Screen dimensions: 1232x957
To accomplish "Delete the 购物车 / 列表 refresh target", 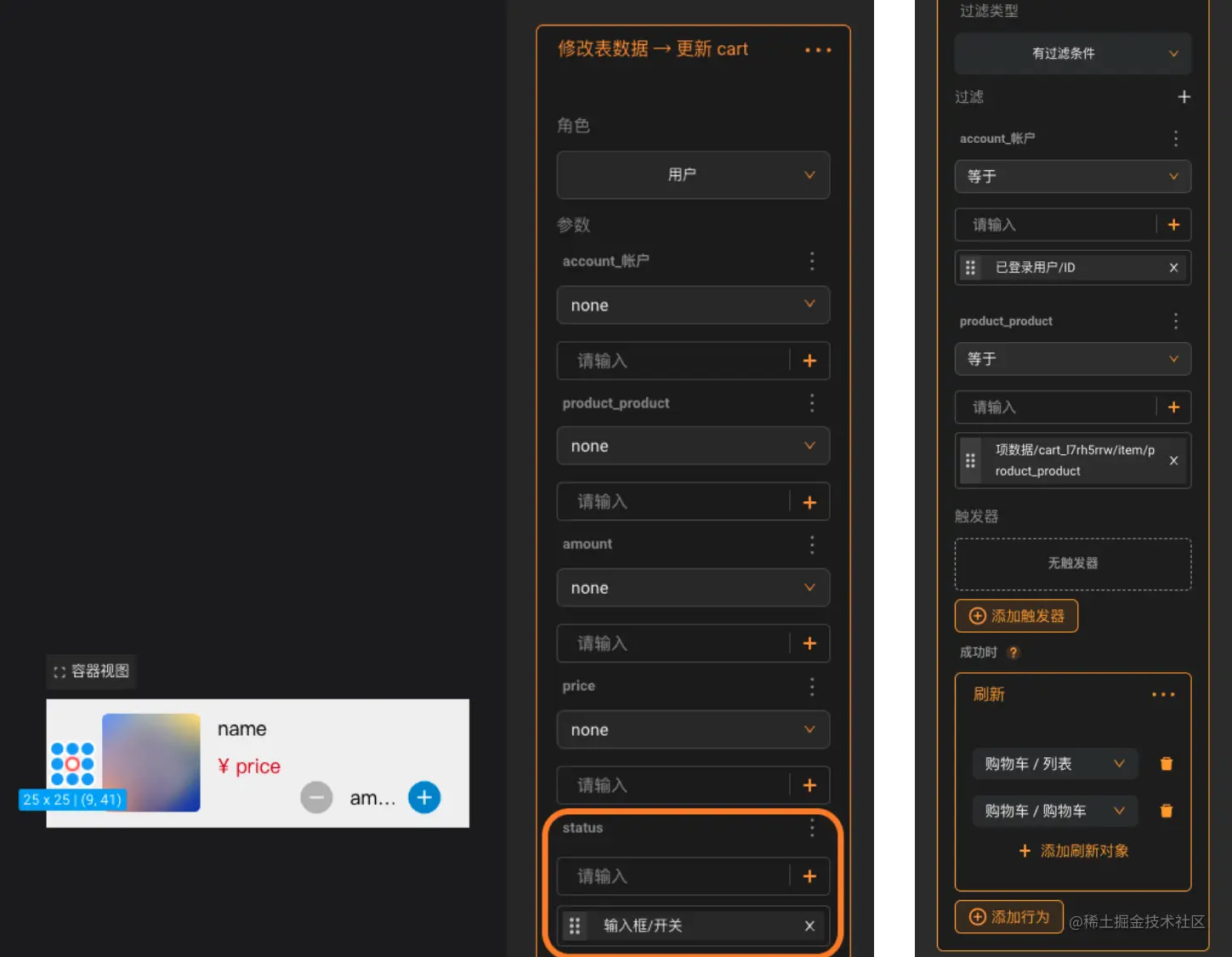I will [1167, 764].
